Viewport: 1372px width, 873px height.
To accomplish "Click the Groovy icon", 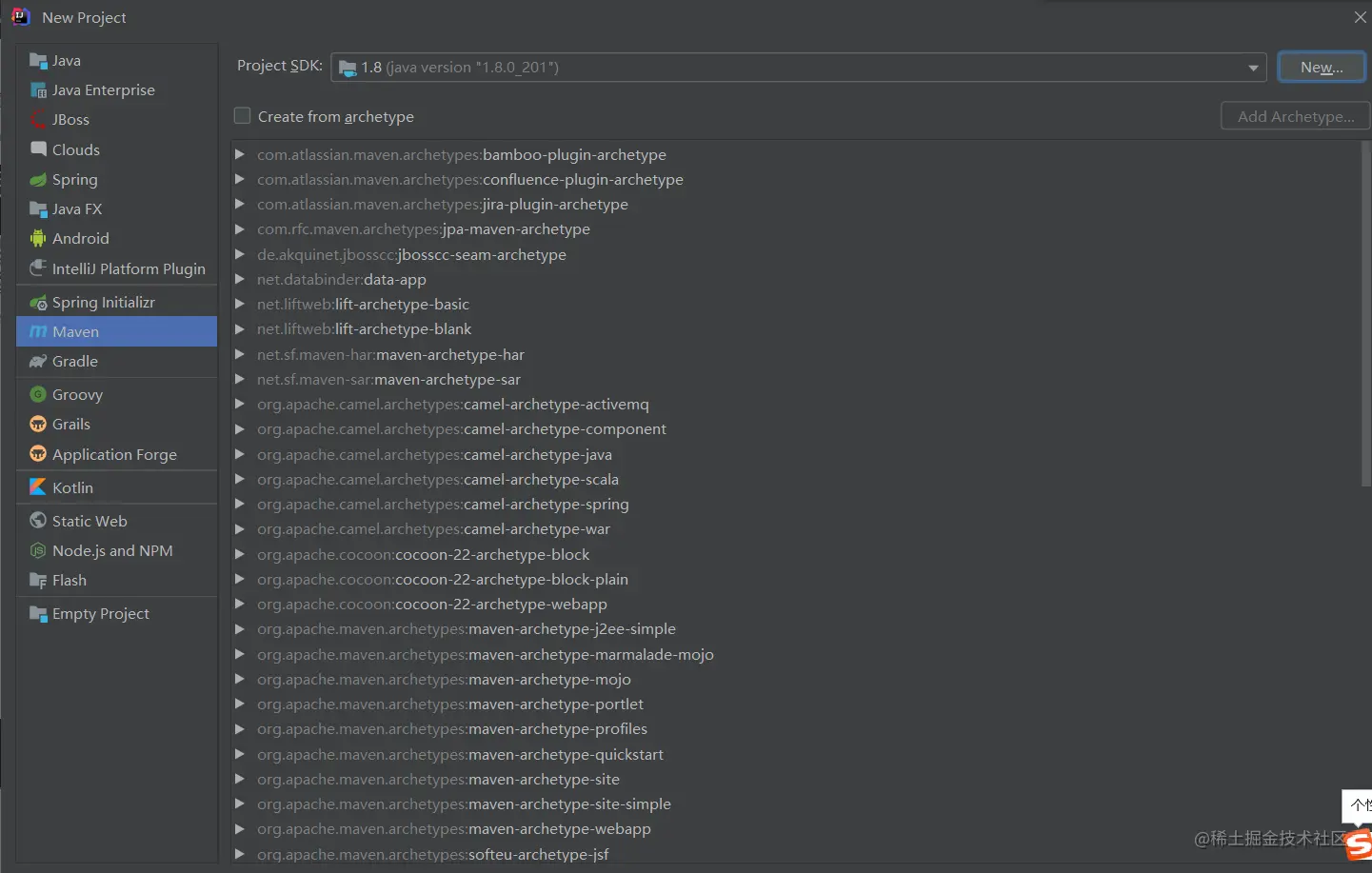I will 38,394.
